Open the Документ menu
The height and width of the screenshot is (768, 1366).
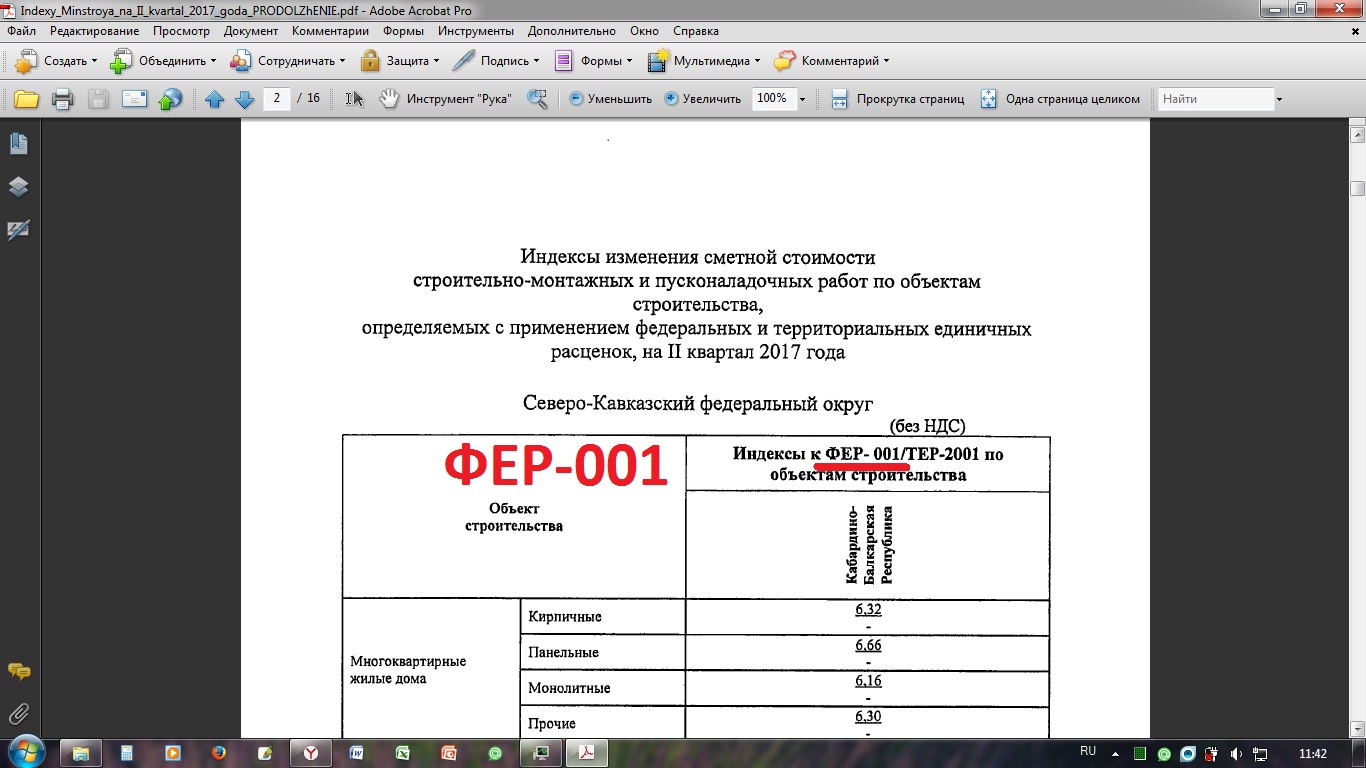coord(251,31)
